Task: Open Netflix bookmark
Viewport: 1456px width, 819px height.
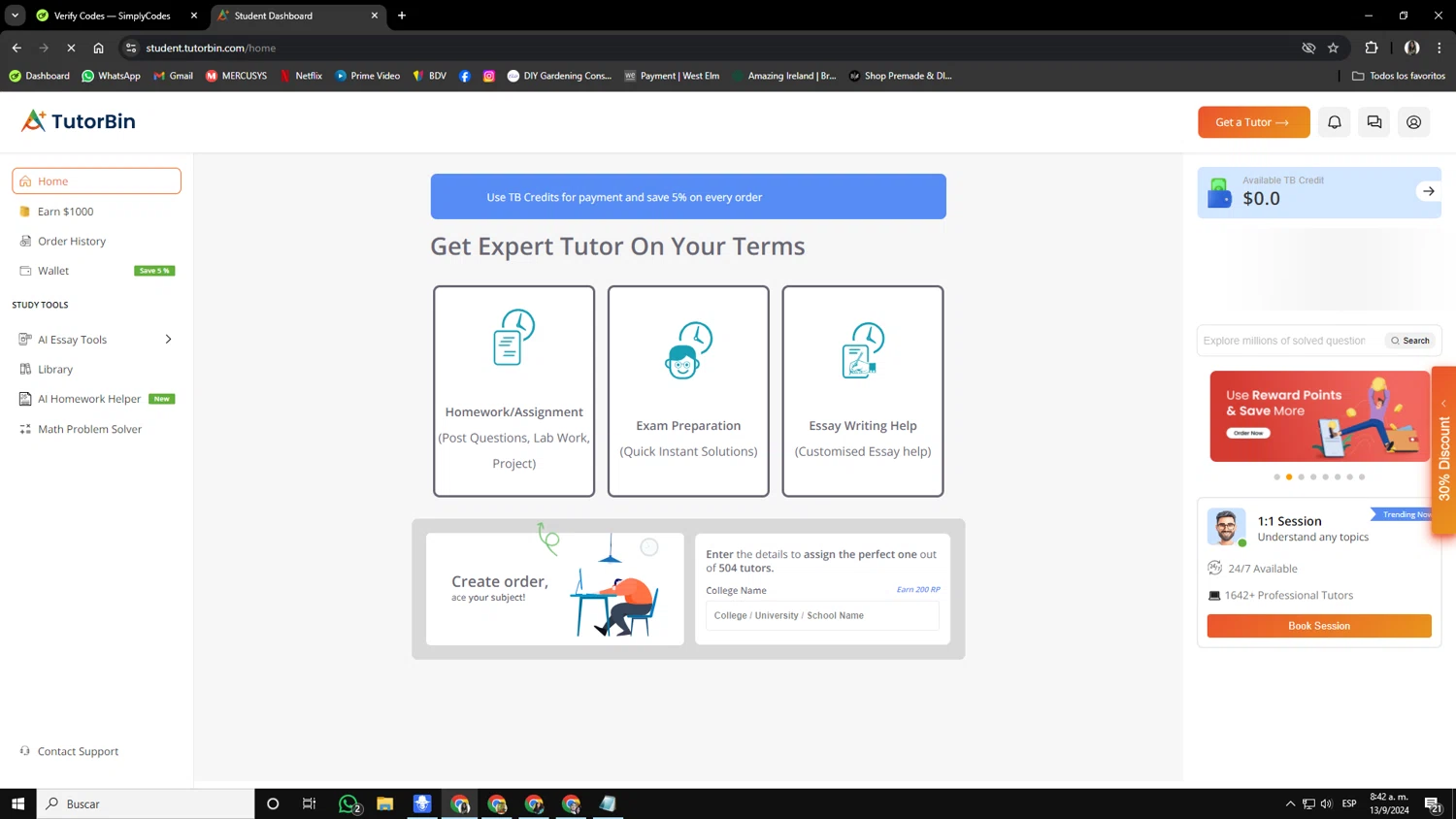Action: [x=301, y=76]
